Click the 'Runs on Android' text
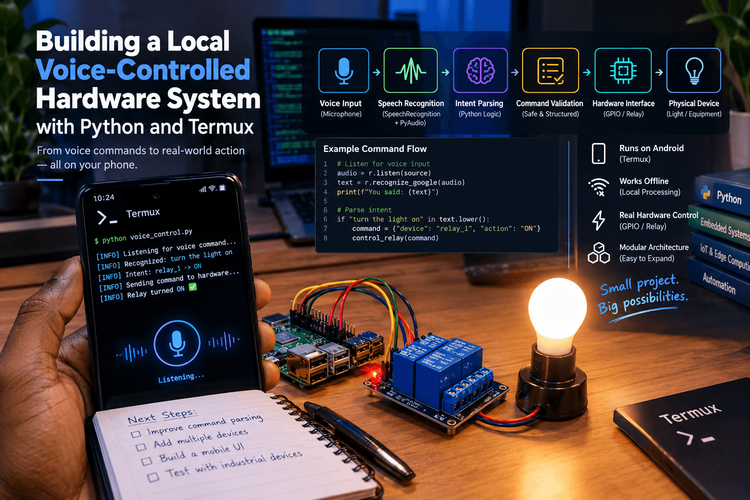Screen dimensions: 750x500 (x=651, y=148)
